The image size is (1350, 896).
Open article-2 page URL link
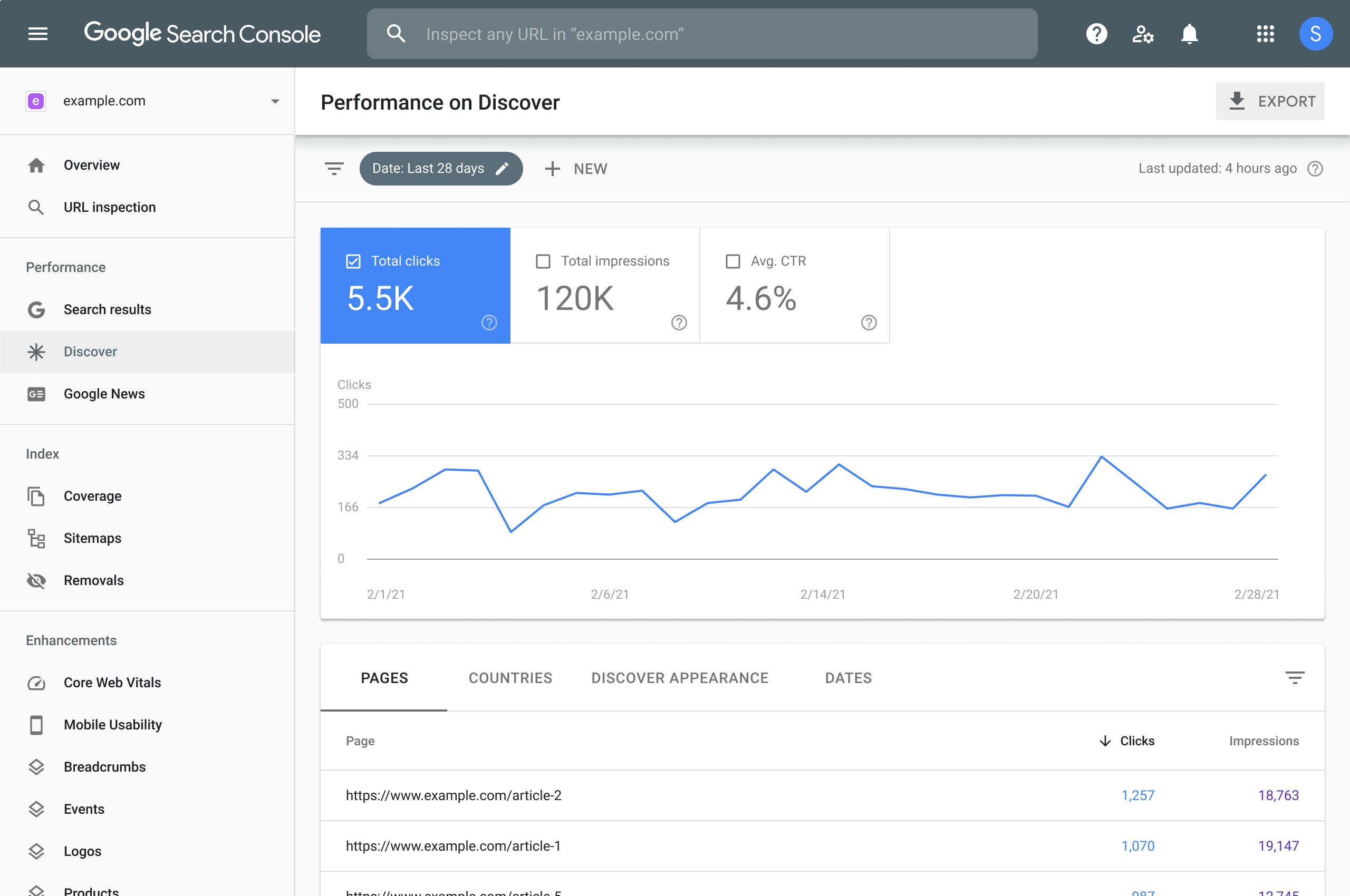pos(453,795)
